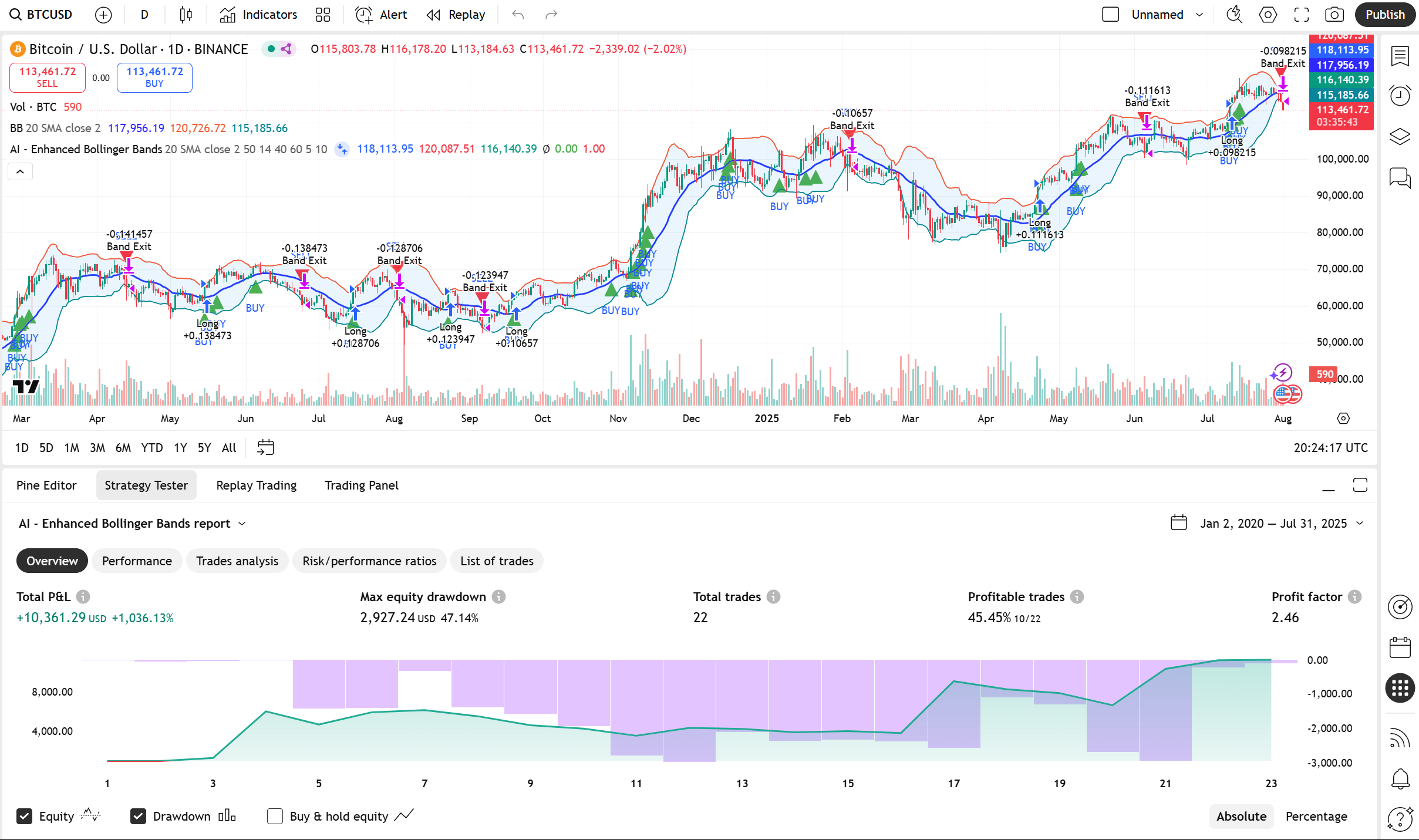Open the candlestick chart type menu
1419x840 pixels.
tap(186, 15)
